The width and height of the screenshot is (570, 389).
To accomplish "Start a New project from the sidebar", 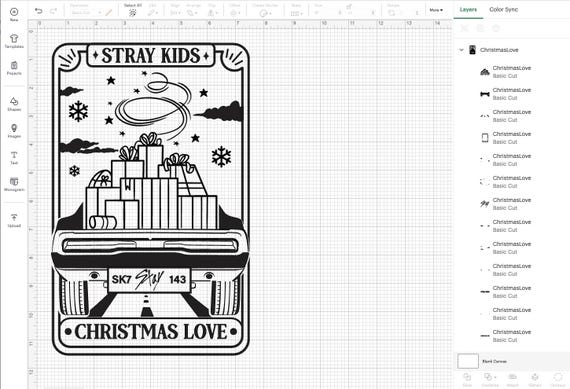I will (x=14, y=14).
